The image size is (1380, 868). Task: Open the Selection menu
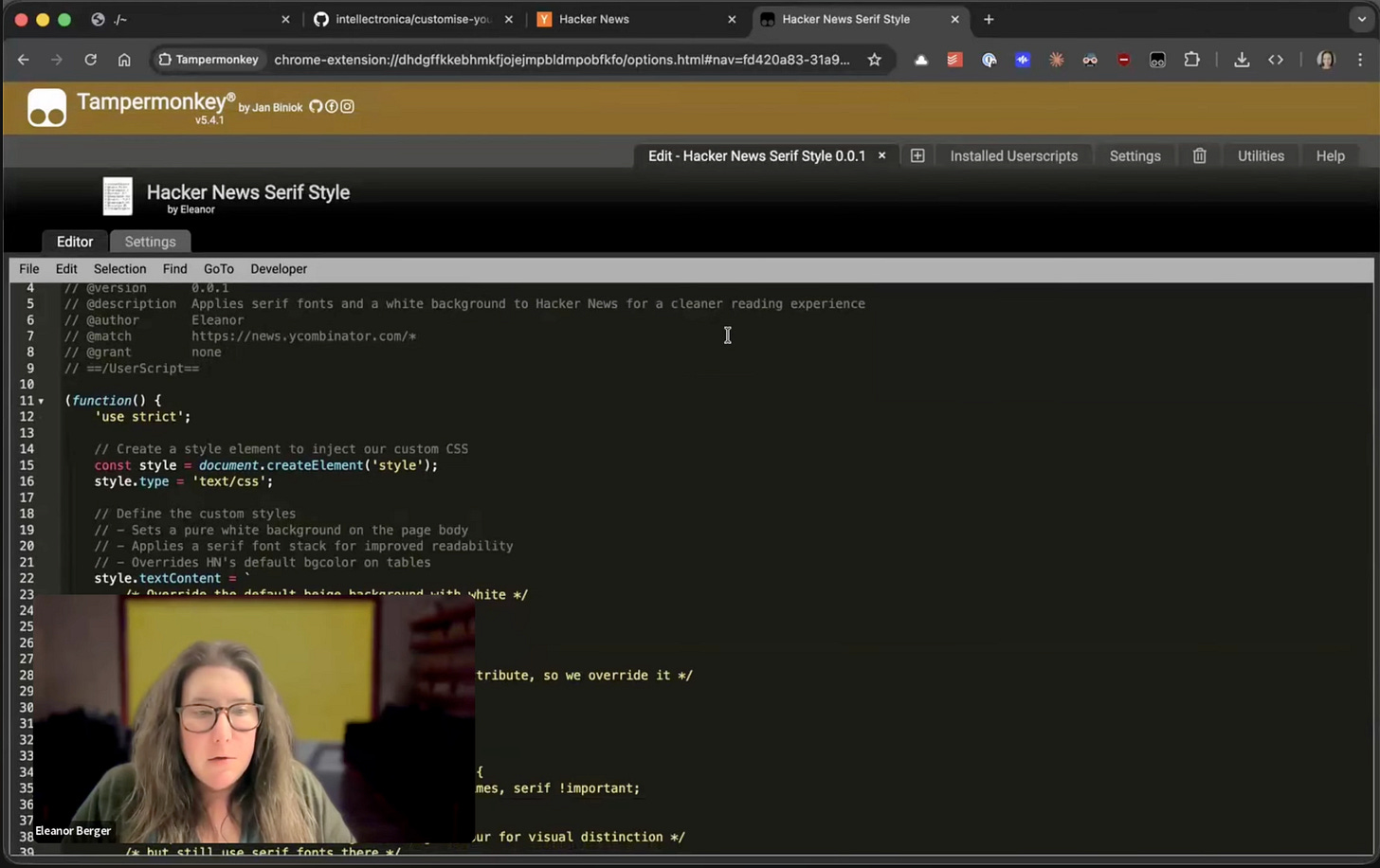[119, 269]
